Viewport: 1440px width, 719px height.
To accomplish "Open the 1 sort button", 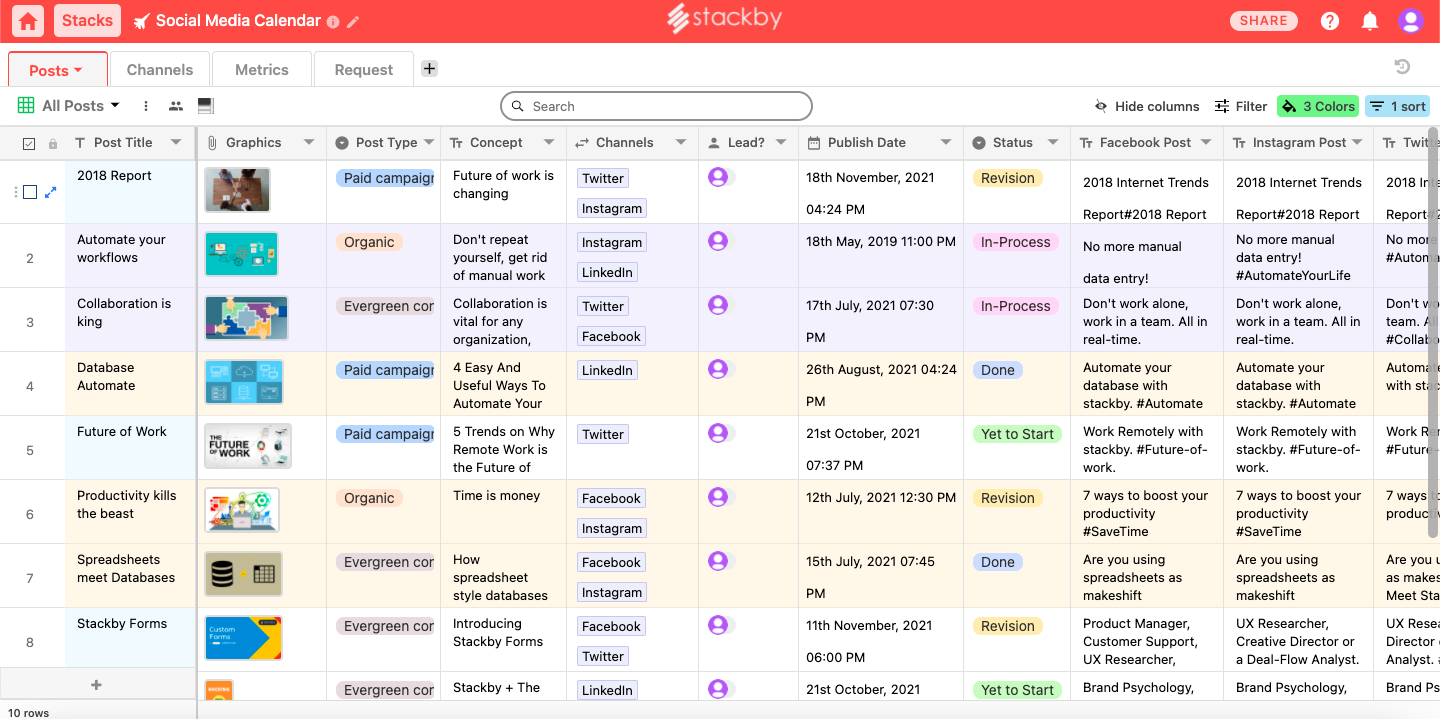I will click(x=1397, y=106).
